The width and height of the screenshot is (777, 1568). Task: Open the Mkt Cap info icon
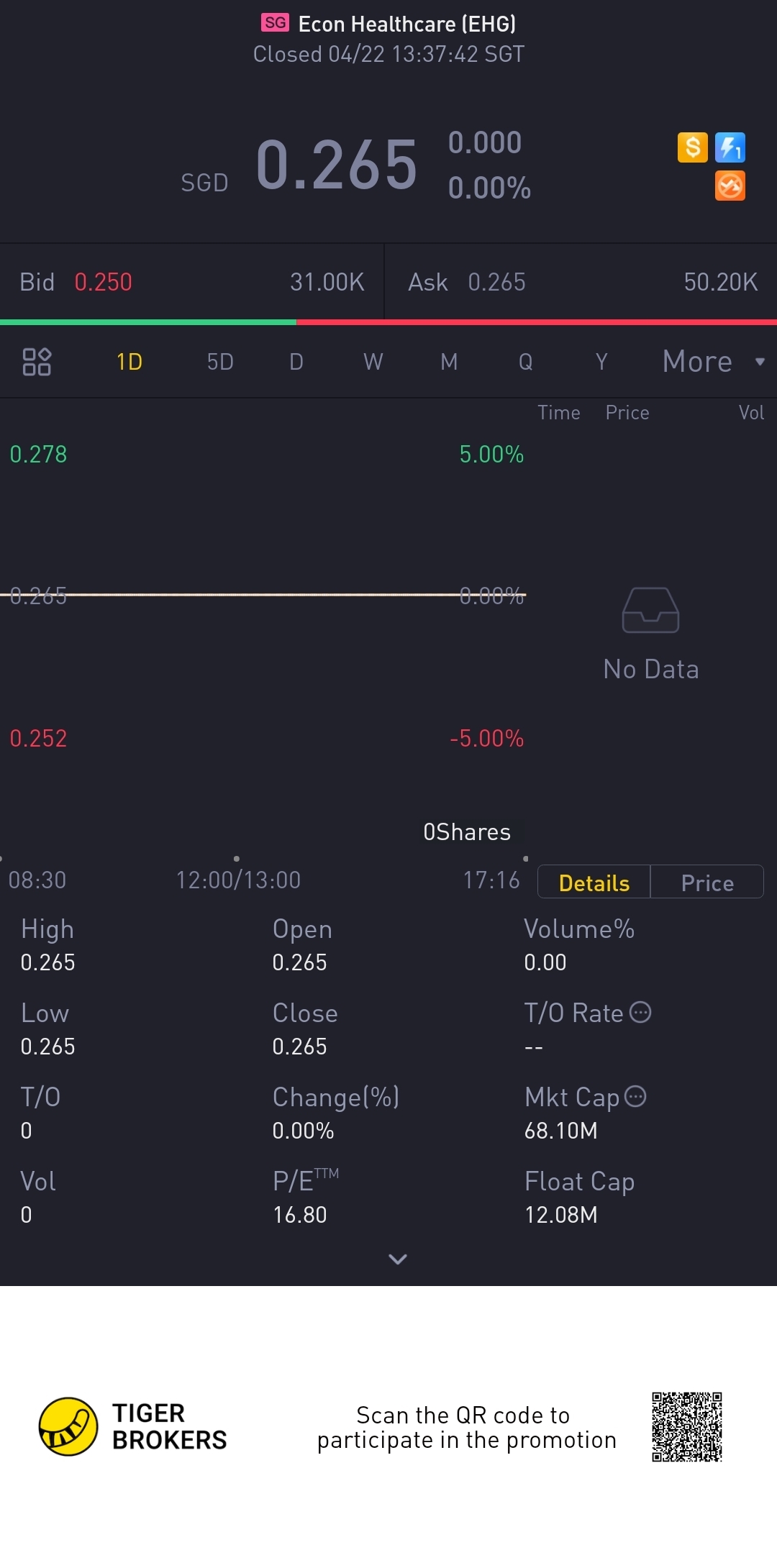[635, 1096]
